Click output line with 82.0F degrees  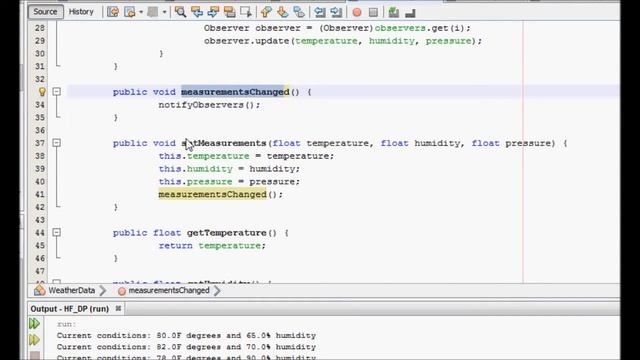tap(186, 347)
